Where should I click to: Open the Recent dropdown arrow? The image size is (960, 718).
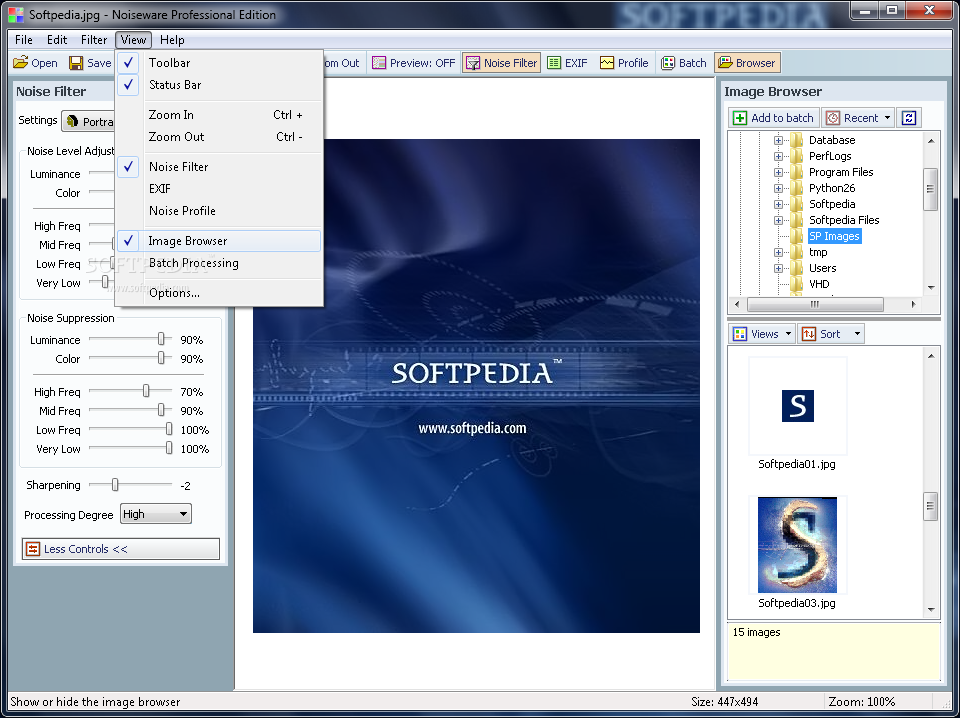point(887,118)
